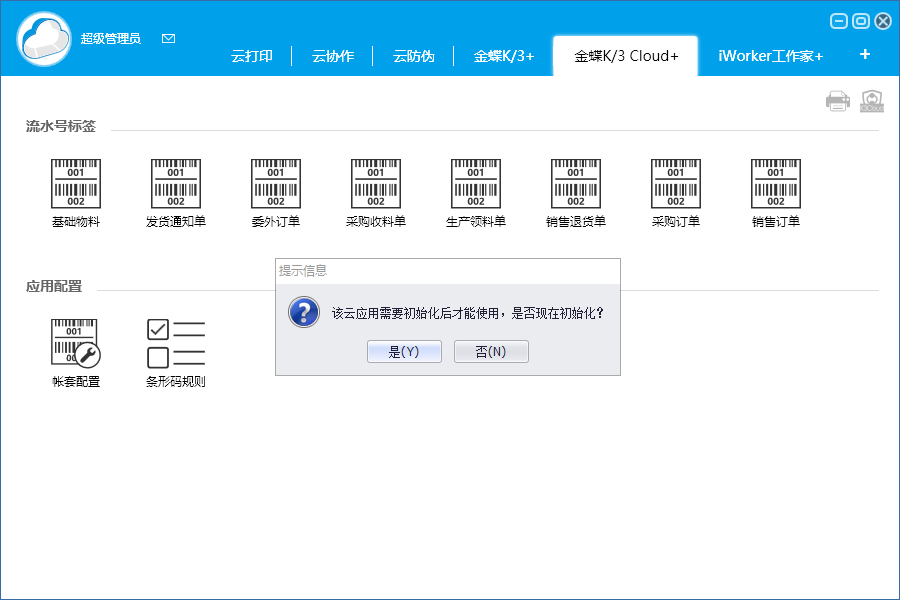This screenshot has height=600, width=900.
Task: Open the 销售退货单 barcode label icon
Action: (576, 184)
